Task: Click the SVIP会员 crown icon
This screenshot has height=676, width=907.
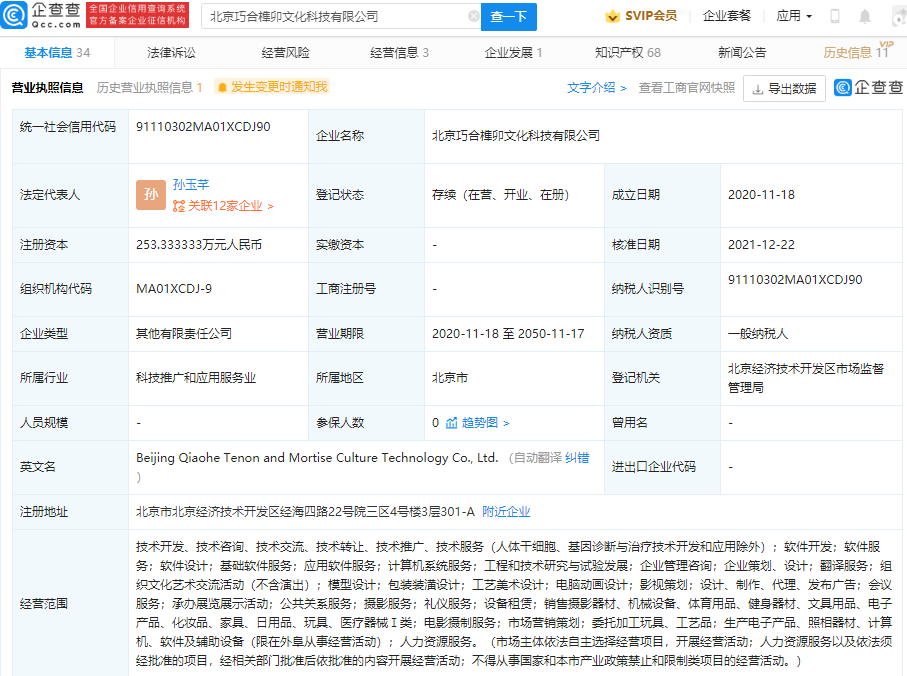Action: [x=612, y=17]
